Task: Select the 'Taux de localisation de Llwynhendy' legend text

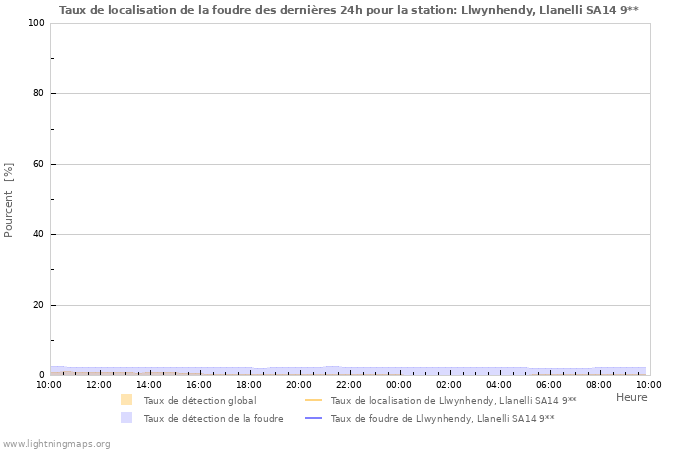Action: [x=453, y=400]
